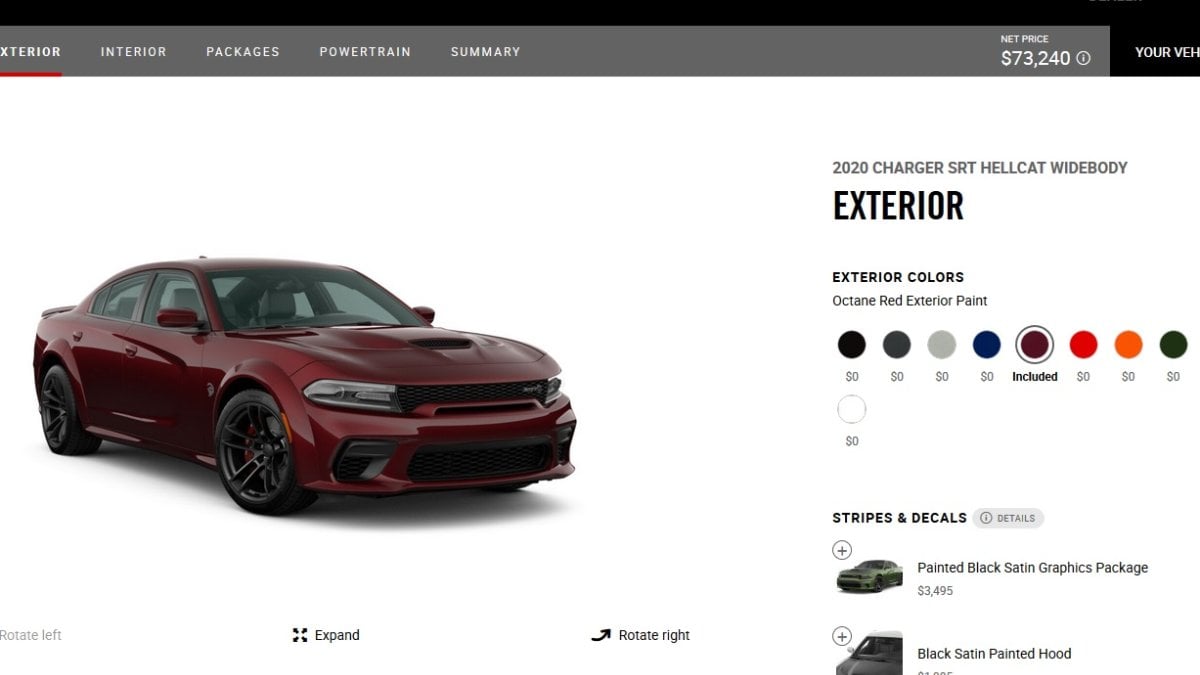
Task: Click the Rotate right arrow icon
Action: [601, 635]
